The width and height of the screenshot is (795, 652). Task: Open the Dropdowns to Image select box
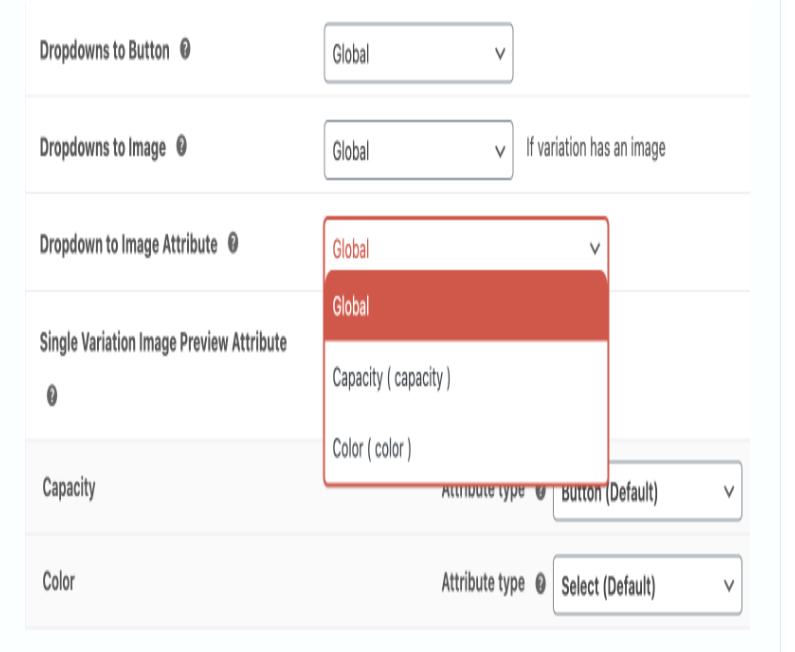click(418, 150)
